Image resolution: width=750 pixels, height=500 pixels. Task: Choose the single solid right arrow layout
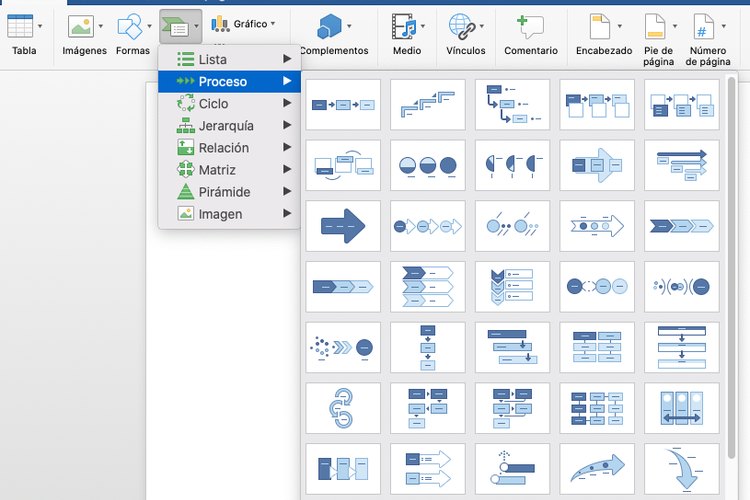click(343, 226)
